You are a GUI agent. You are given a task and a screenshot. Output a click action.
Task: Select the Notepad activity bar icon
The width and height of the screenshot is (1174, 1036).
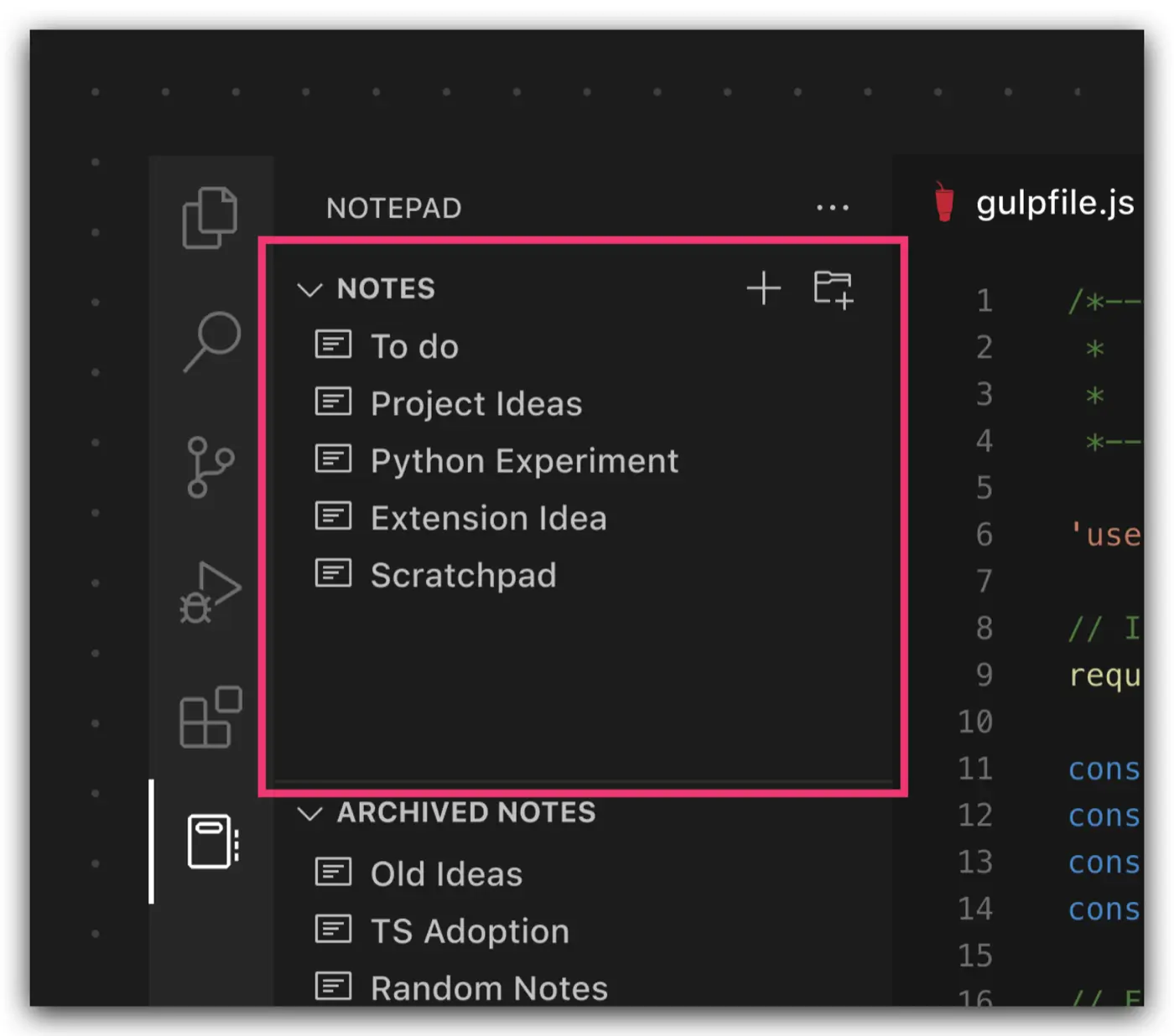click(212, 841)
